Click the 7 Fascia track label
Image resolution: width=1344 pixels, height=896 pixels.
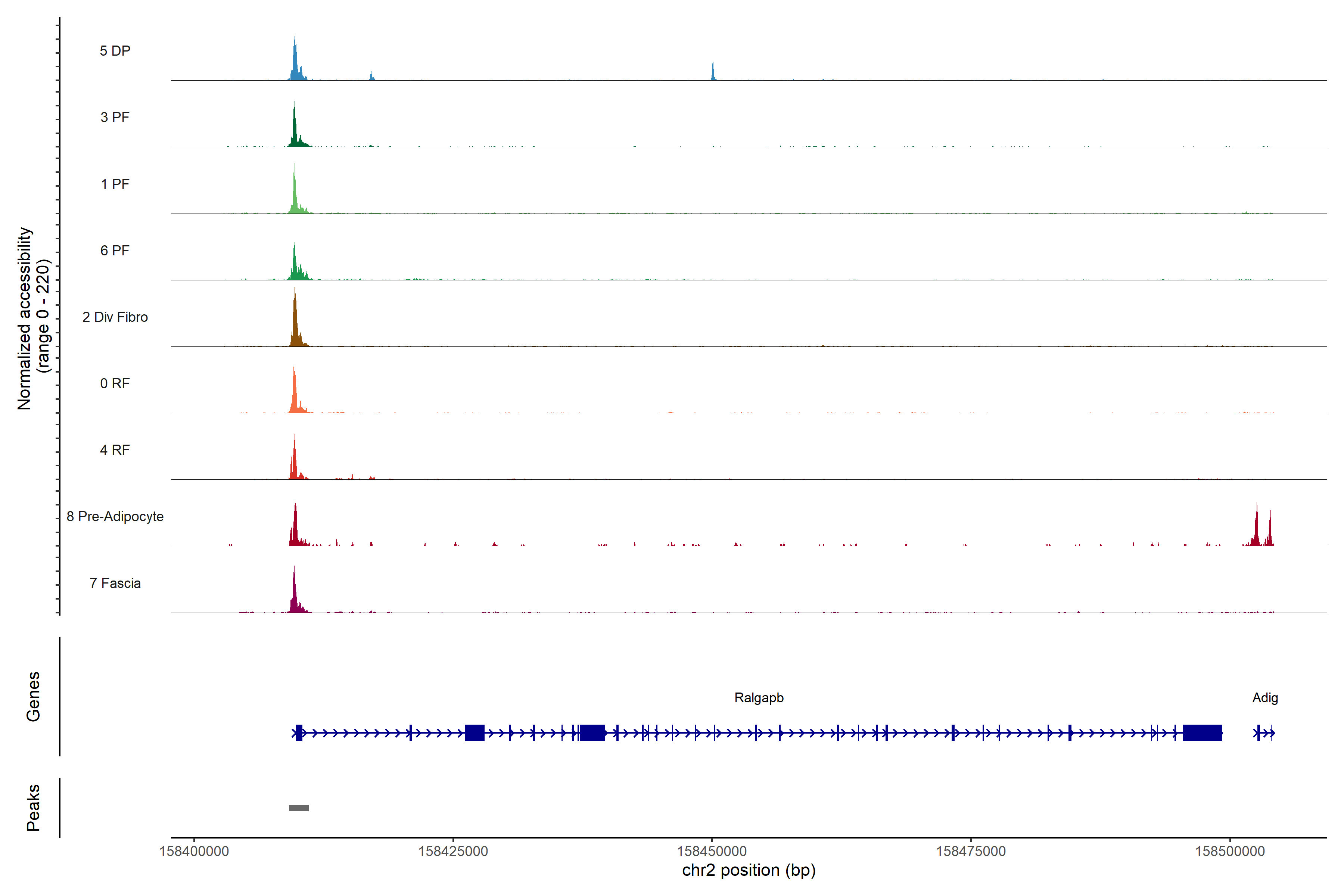coord(115,584)
